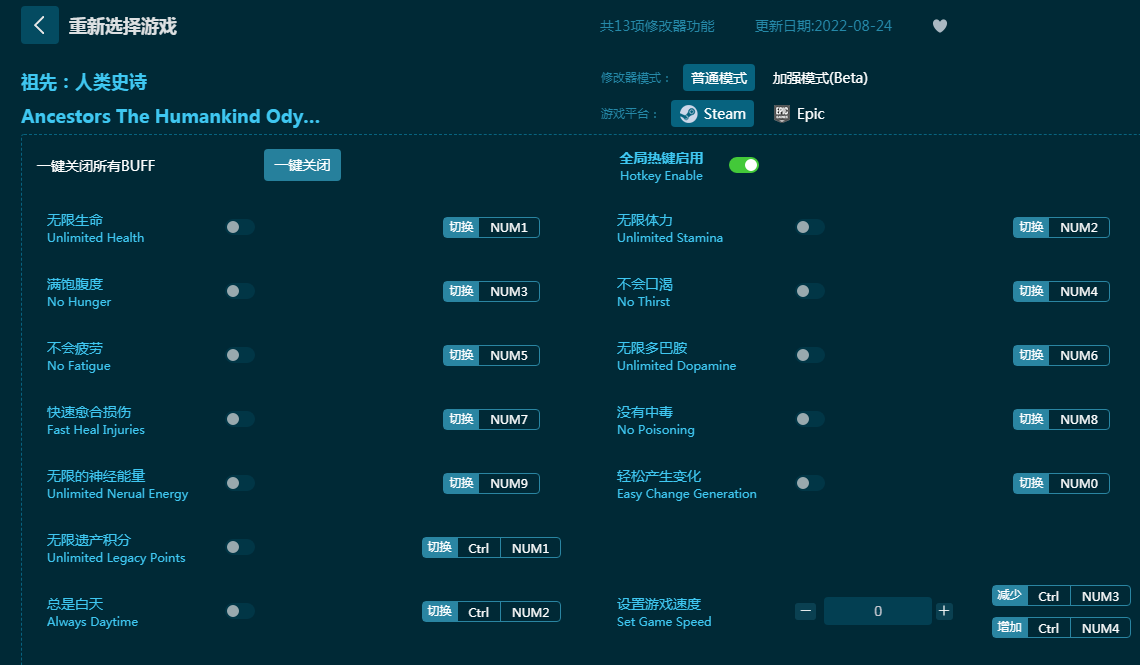Click the Ctrl key for Unlimited Legacy Points
This screenshot has width=1140, height=665.
pos(479,548)
